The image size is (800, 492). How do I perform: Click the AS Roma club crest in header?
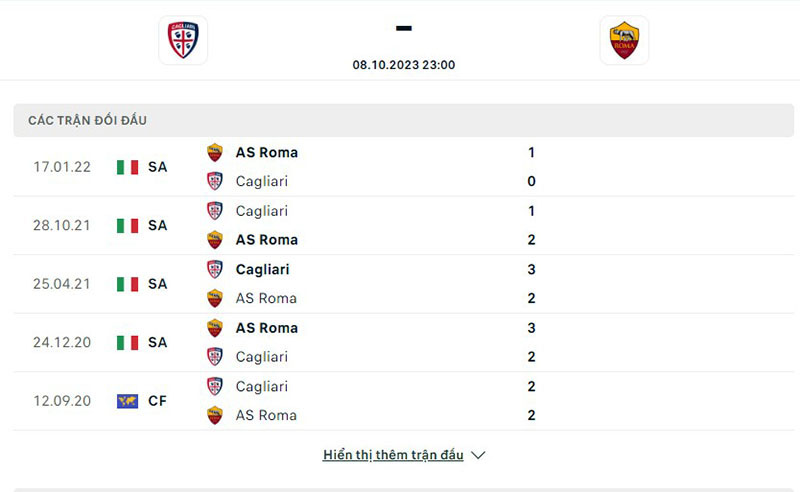[624, 40]
